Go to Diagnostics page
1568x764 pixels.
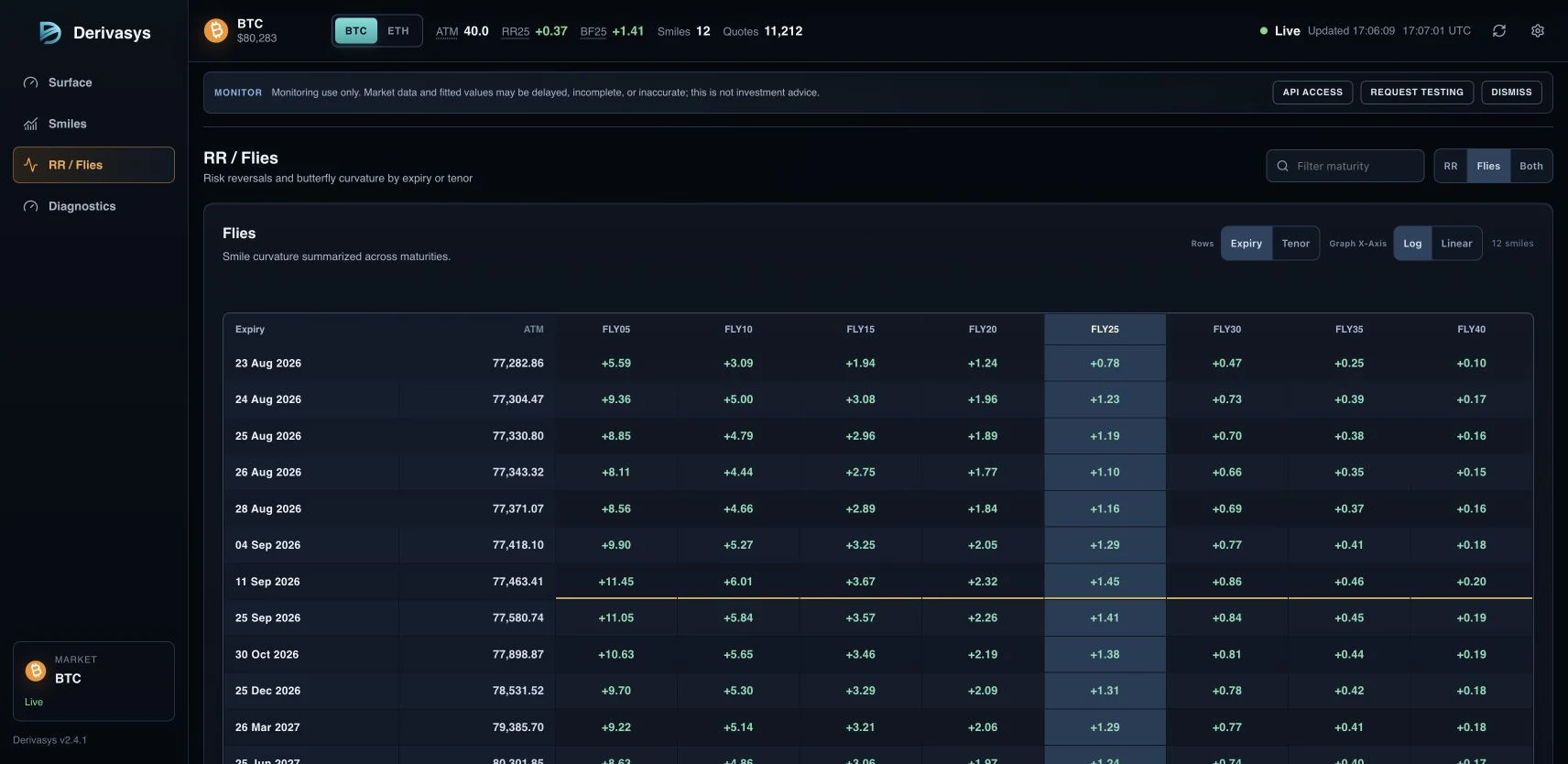pyautogui.click(x=93, y=206)
